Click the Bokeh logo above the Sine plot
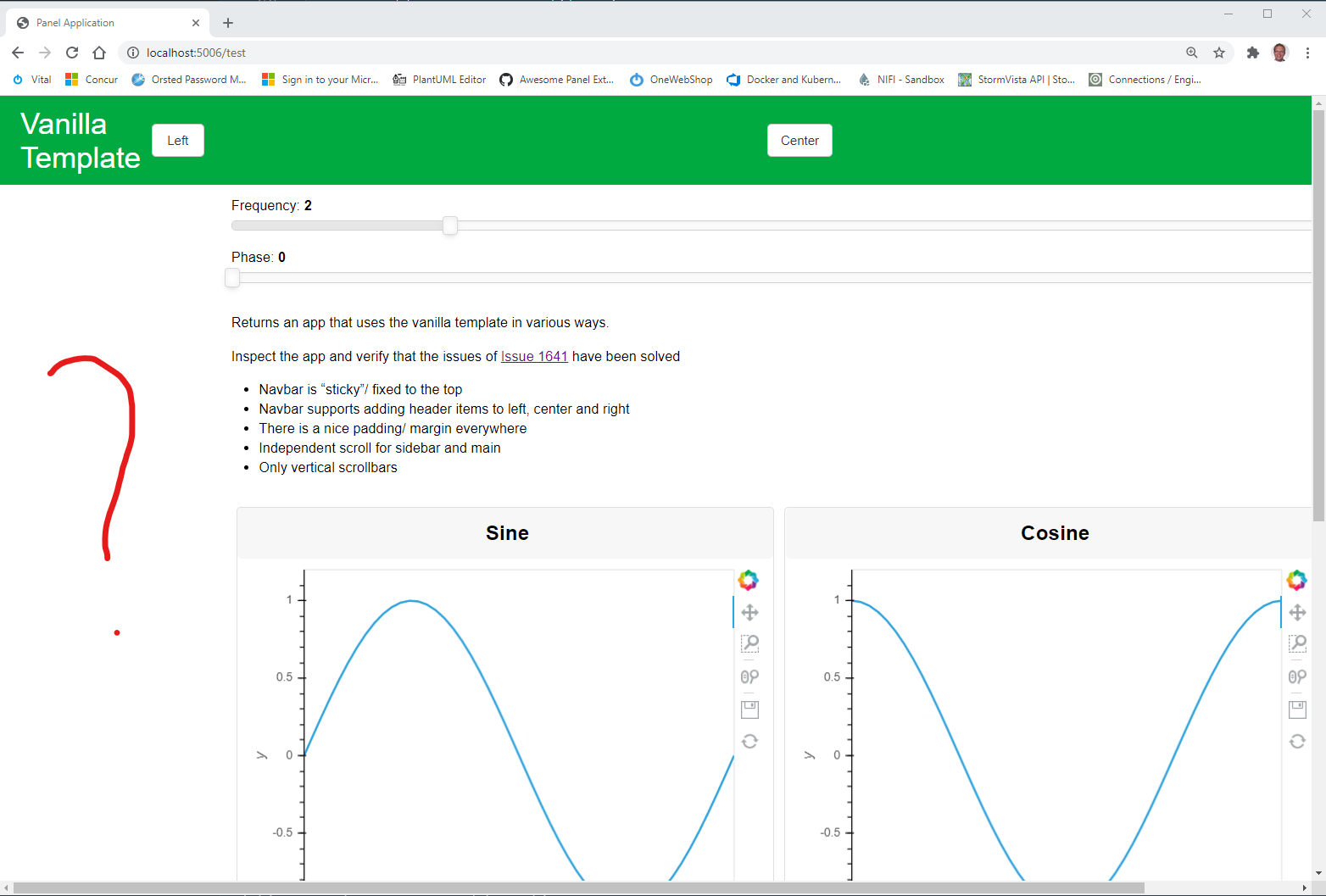Image resolution: width=1326 pixels, height=896 pixels. [749, 580]
